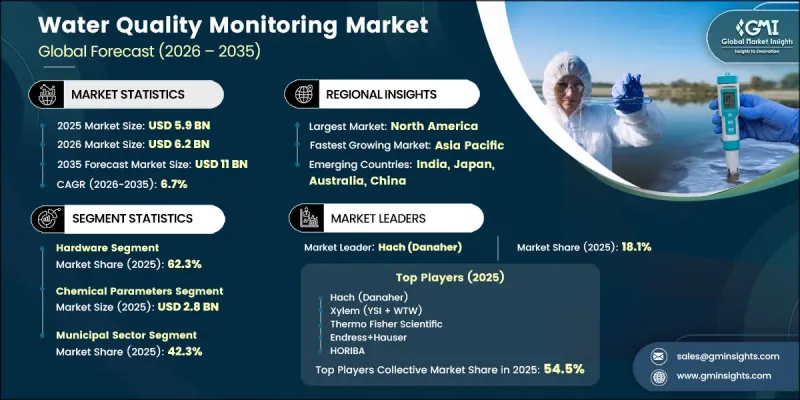This screenshot has height=400, width=800.
Task: Click the Top Players (2025) heading
Action: (449, 278)
